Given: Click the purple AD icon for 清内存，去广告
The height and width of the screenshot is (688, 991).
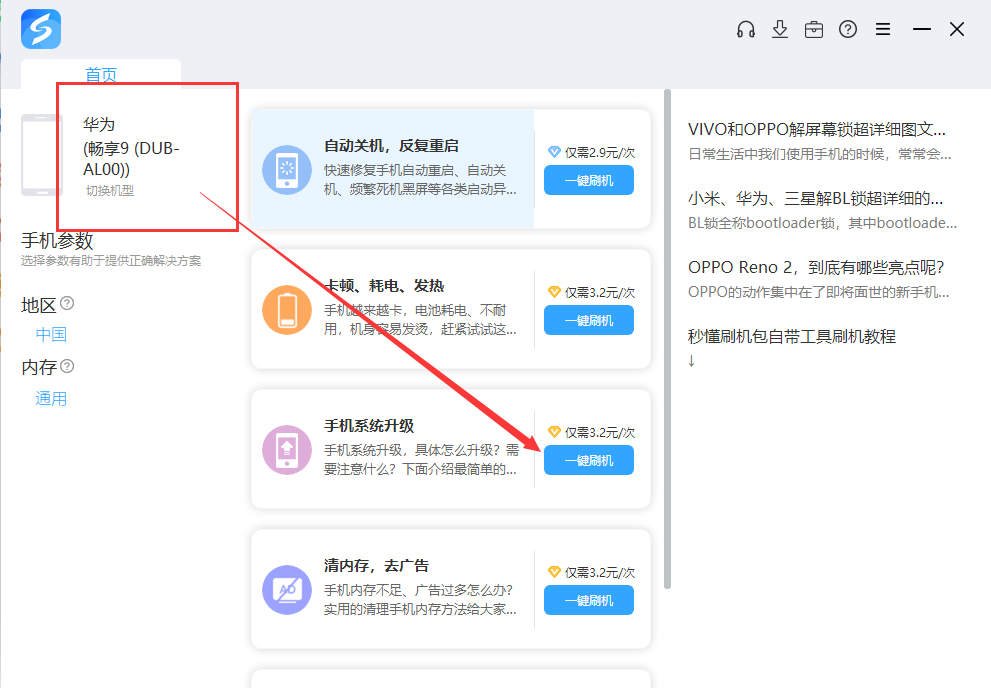Looking at the screenshot, I should tap(287, 589).
